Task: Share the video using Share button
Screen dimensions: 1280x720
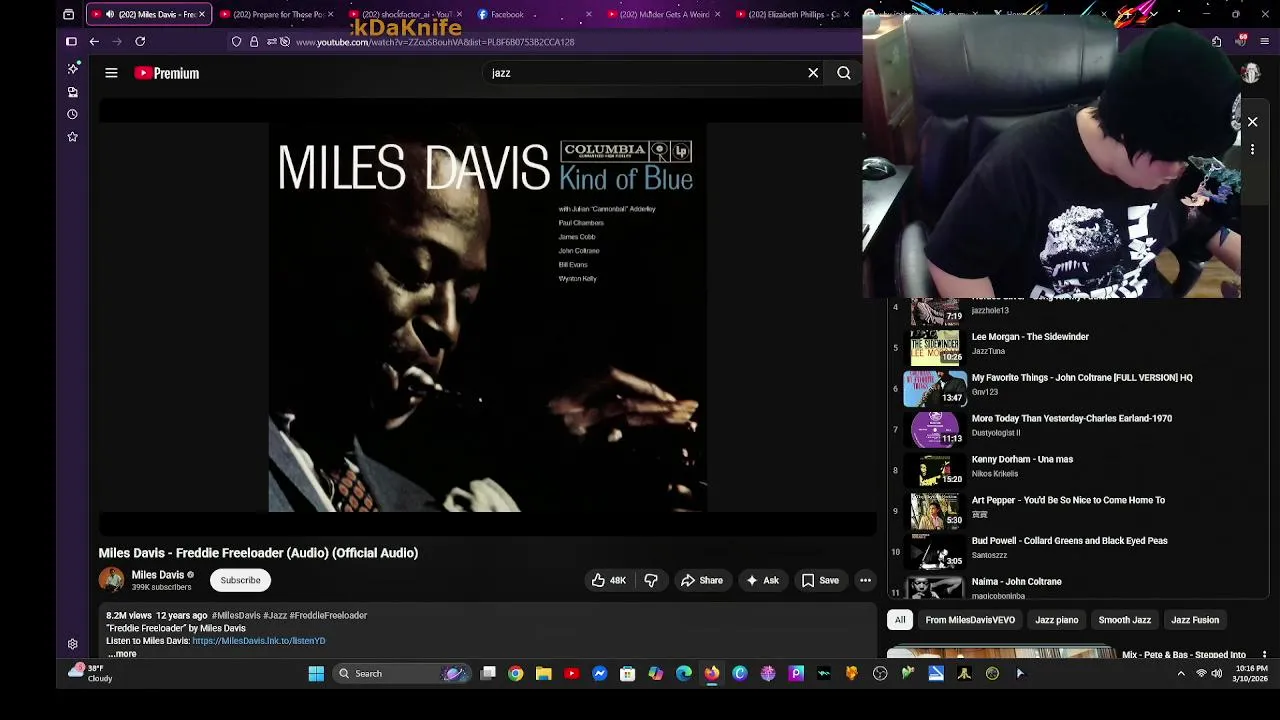Action: [x=701, y=580]
